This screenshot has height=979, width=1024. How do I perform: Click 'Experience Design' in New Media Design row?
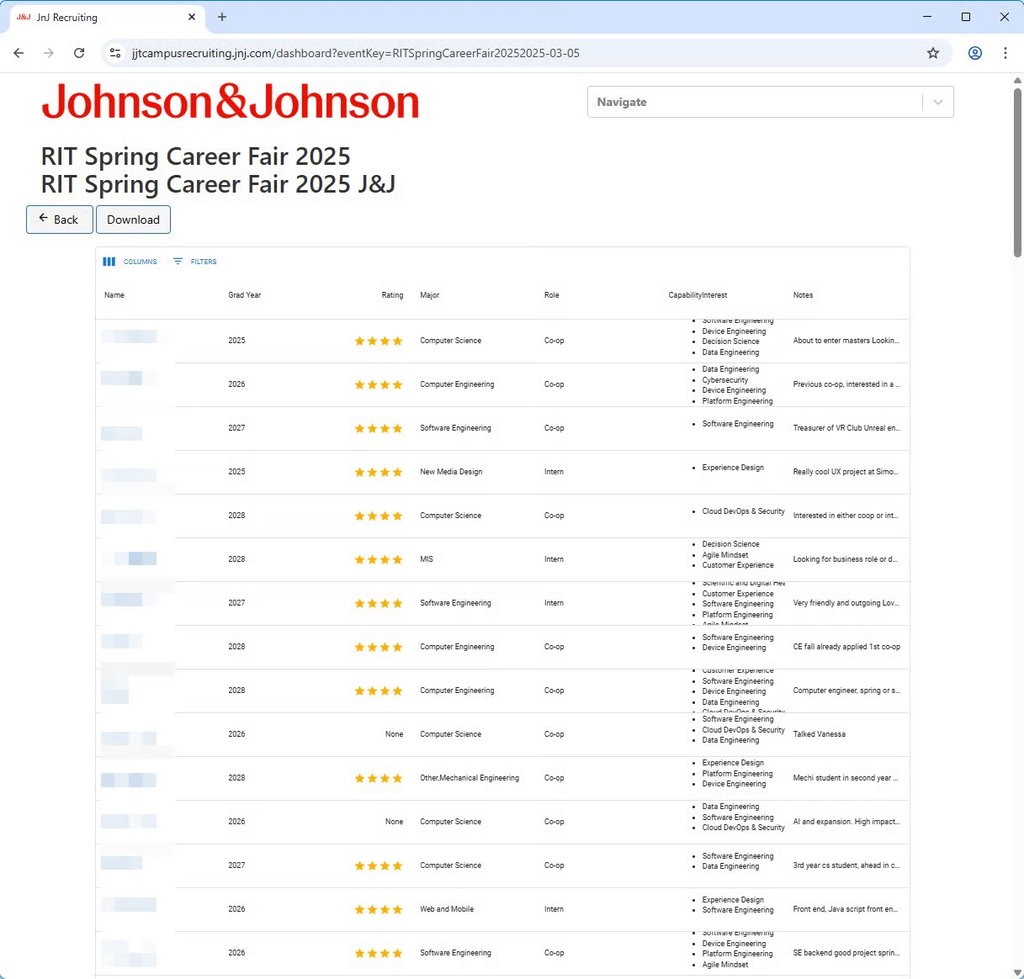point(733,468)
